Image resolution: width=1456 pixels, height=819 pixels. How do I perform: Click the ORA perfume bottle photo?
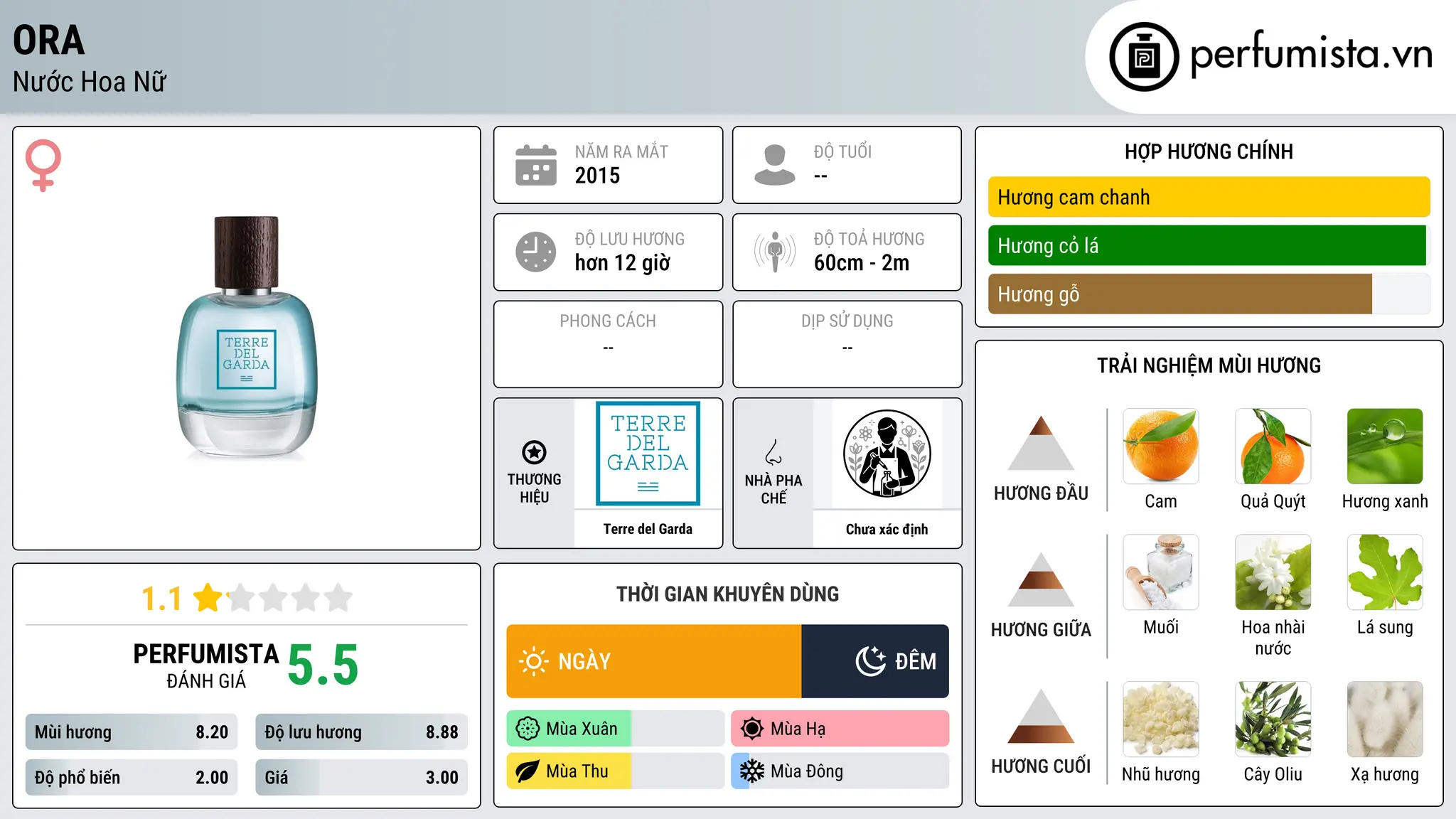[x=247, y=338]
